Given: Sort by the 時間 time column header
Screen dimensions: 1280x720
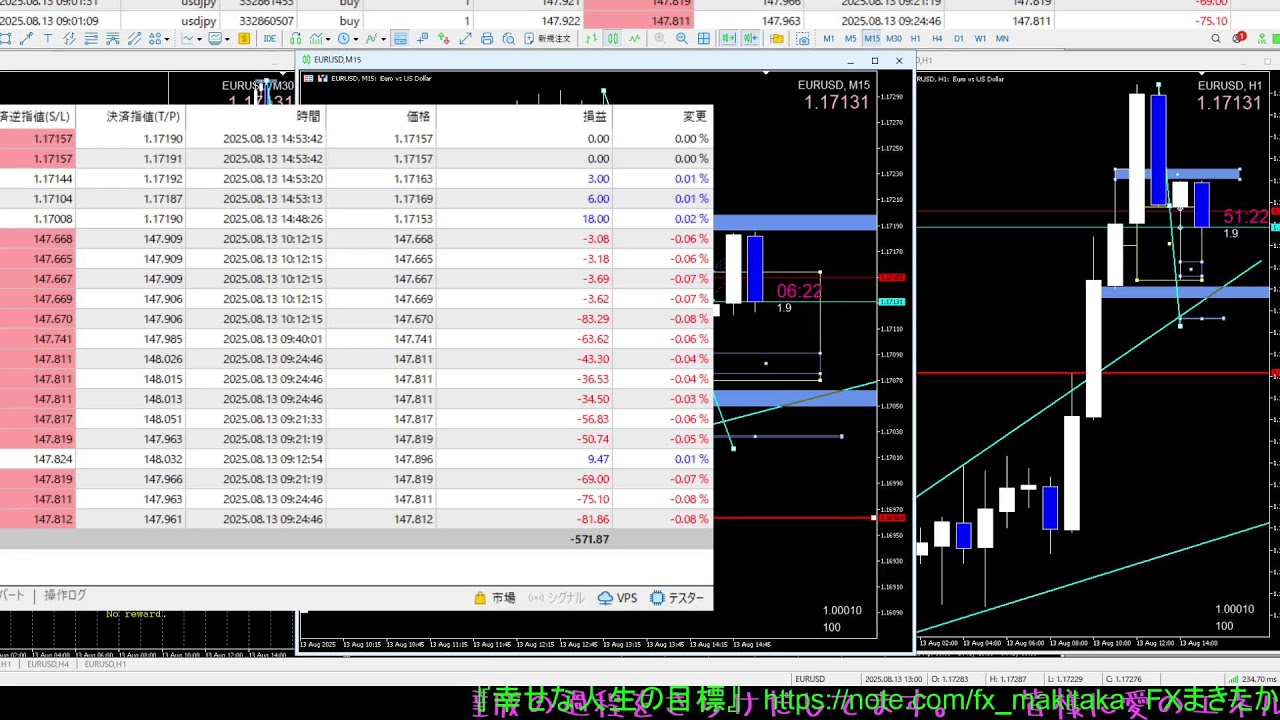Looking at the screenshot, I should (309, 116).
